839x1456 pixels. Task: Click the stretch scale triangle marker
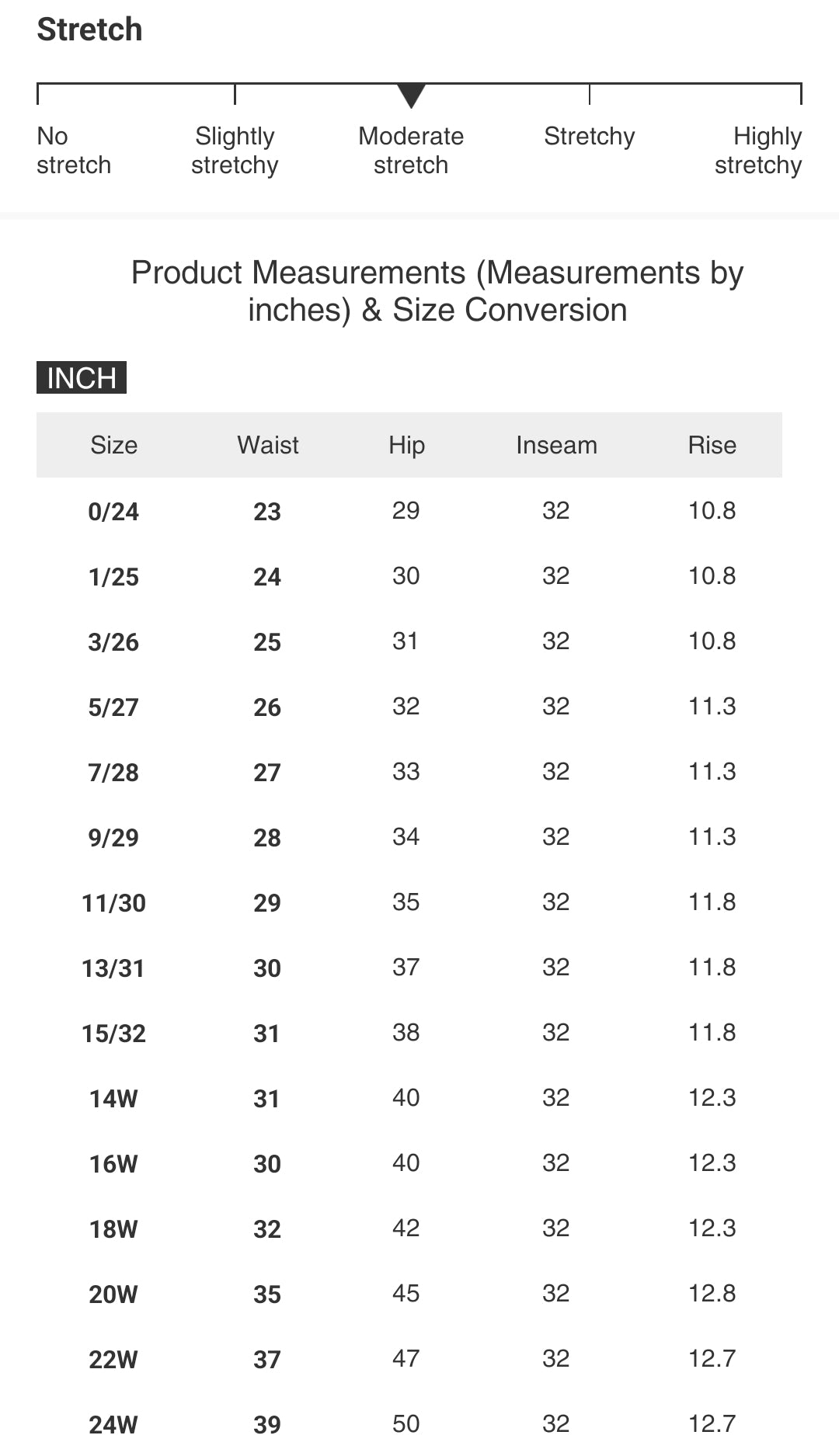point(411,96)
